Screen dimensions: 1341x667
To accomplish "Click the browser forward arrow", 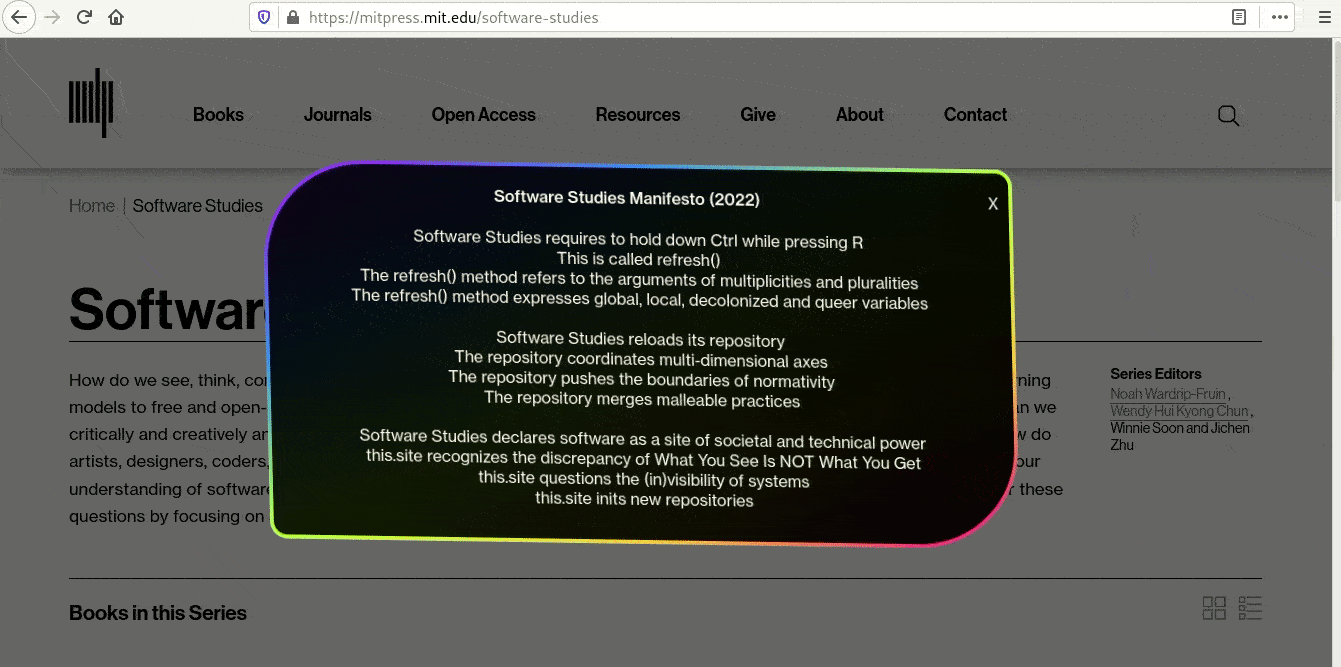I will pyautogui.click(x=53, y=17).
